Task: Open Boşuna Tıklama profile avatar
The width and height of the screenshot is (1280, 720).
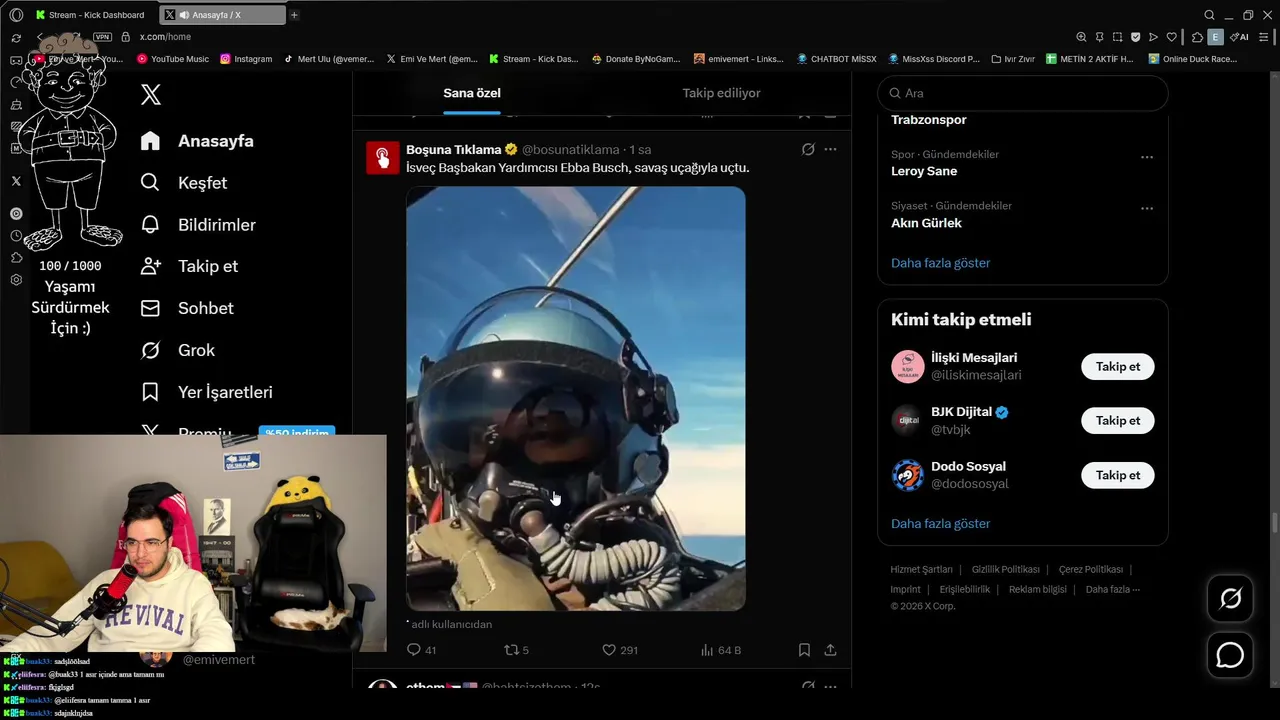Action: coord(382,158)
